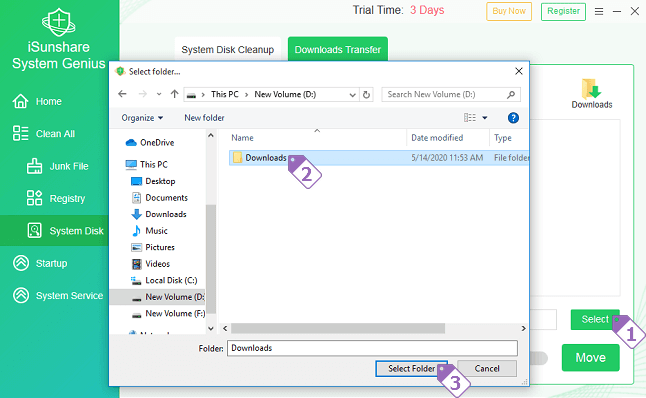This screenshot has width=646, height=398.
Task: Select System Disk in sidebar
Action: click(x=76, y=231)
